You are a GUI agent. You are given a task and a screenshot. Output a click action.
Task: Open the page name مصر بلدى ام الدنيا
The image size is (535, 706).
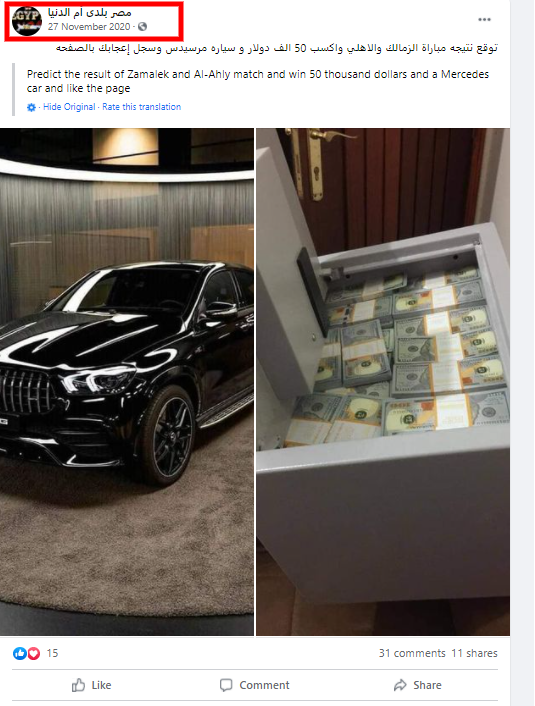(x=90, y=13)
